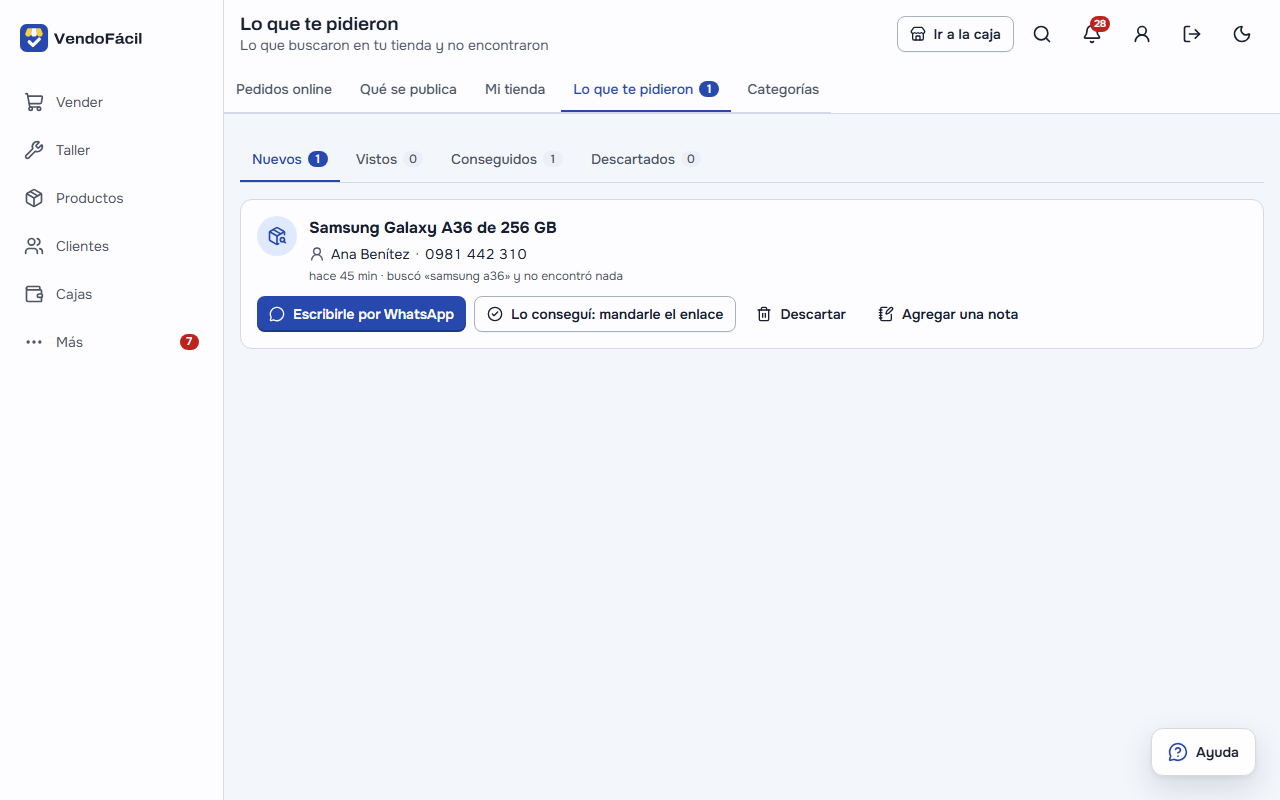The height and width of the screenshot is (800, 1280).
Task: Click Agregar una nota button
Action: pyautogui.click(x=948, y=314)
